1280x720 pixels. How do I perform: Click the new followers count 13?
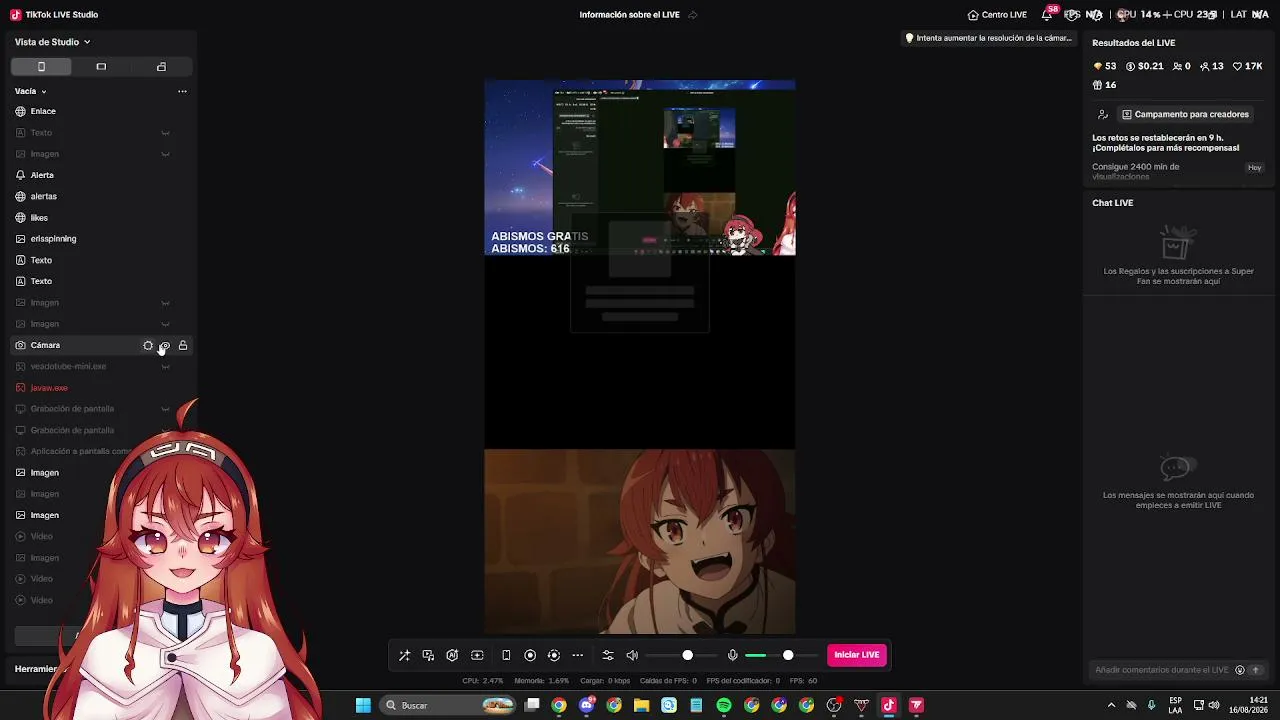1211,66
